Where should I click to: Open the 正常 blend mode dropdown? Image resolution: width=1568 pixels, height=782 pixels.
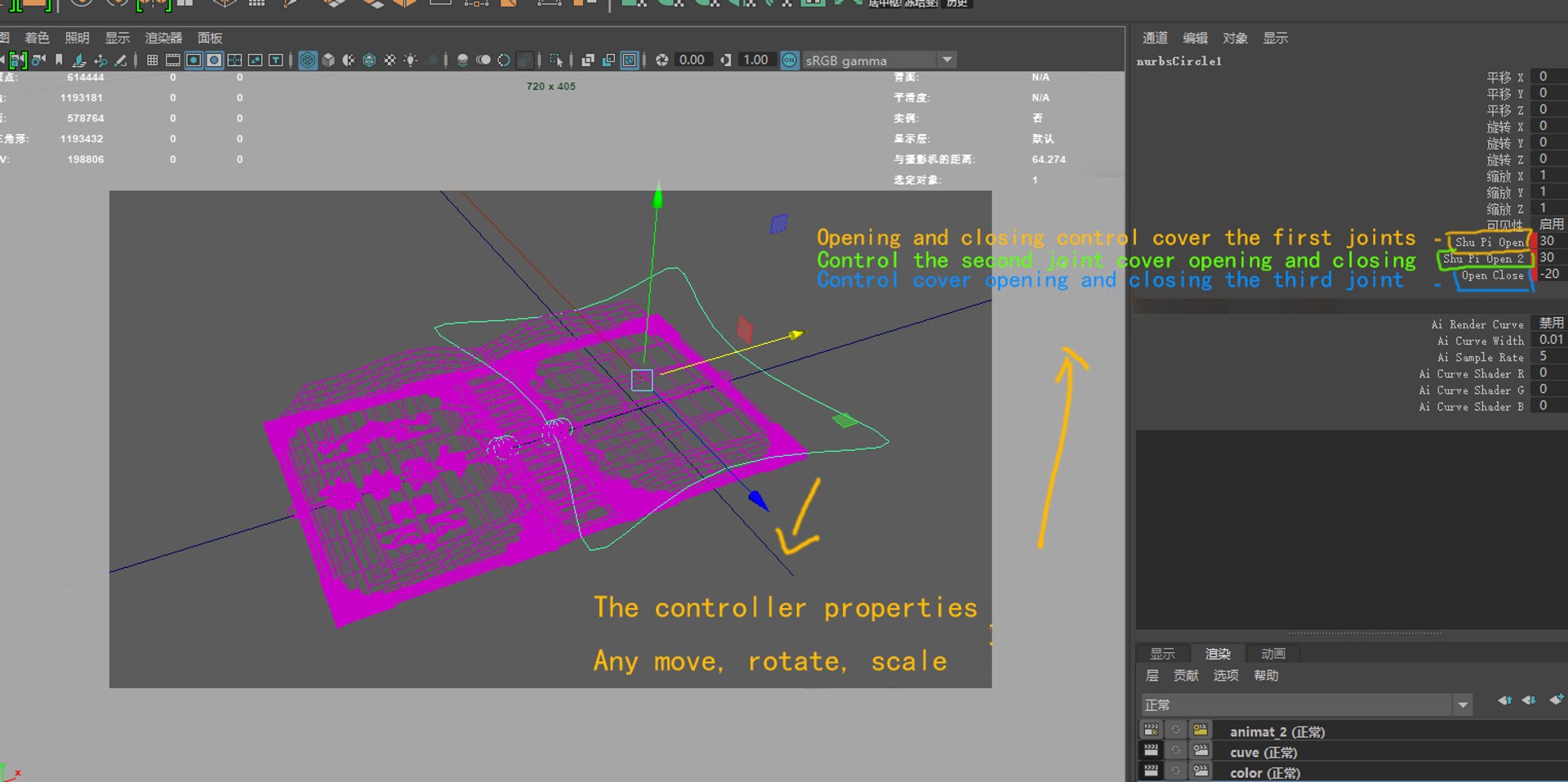1306,704
